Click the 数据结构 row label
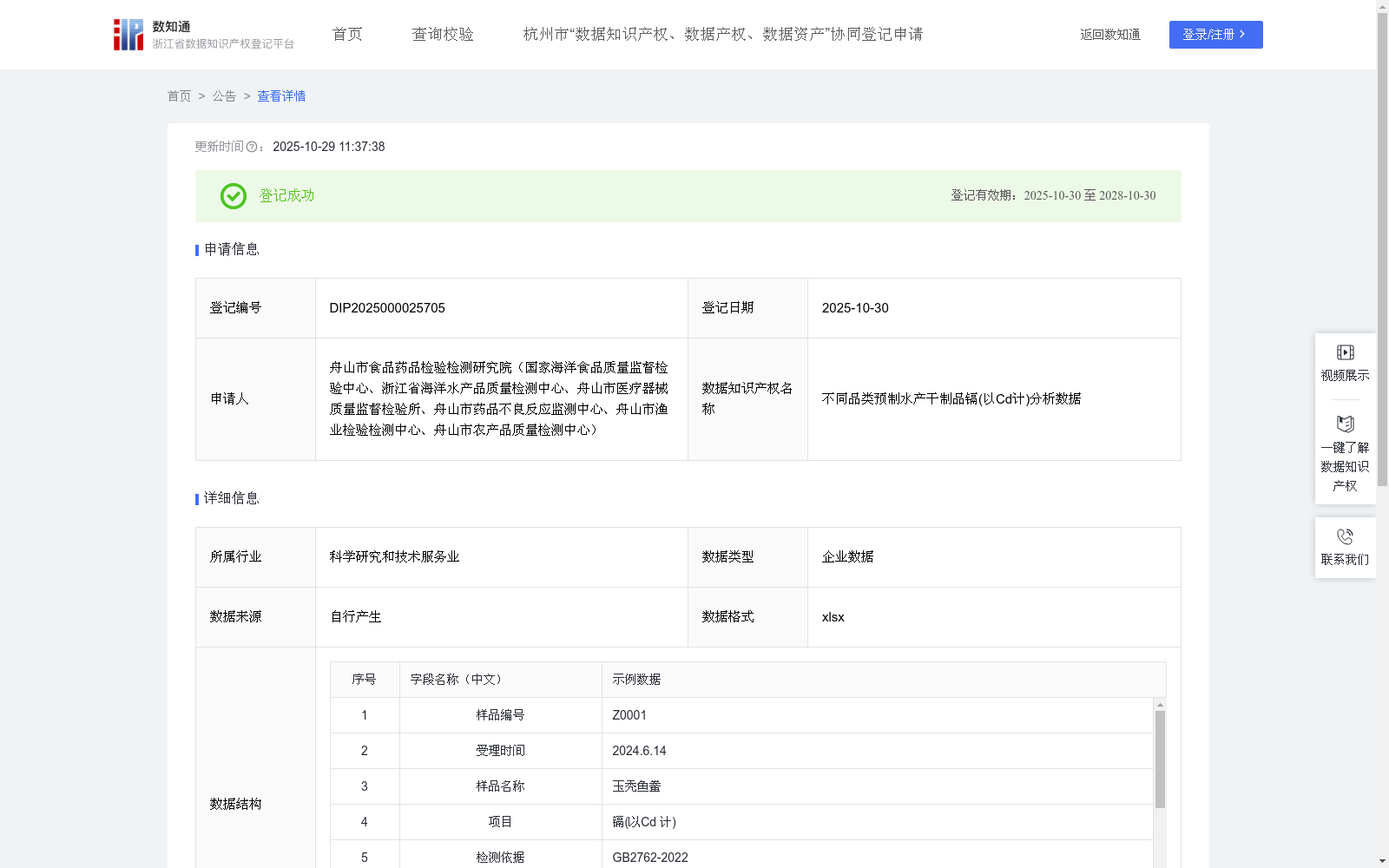 235,805
